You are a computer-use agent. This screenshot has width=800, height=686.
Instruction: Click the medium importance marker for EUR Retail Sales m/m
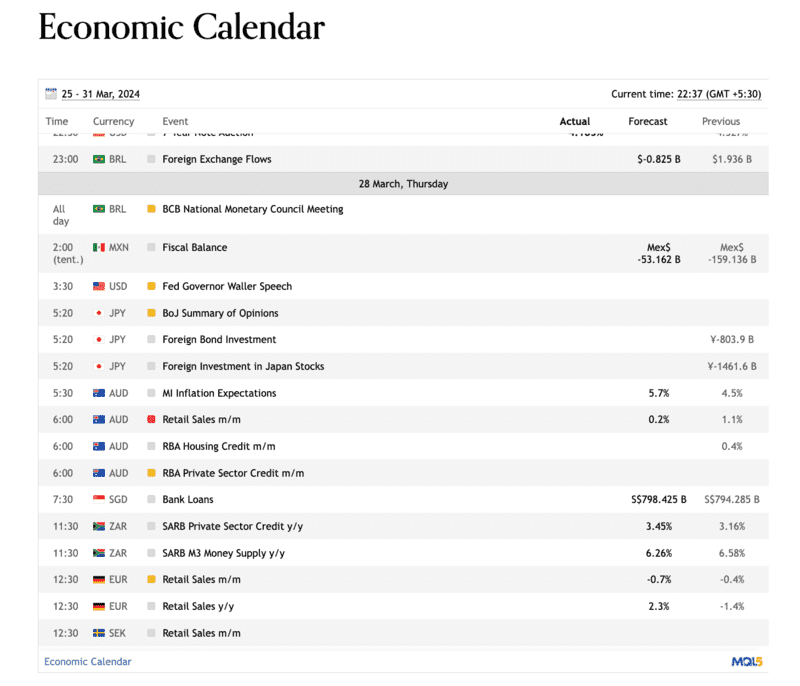tap(151, 579)
